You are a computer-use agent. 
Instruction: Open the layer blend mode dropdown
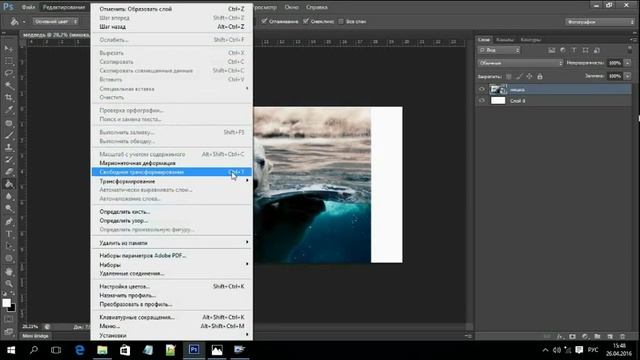coord(520,63)
